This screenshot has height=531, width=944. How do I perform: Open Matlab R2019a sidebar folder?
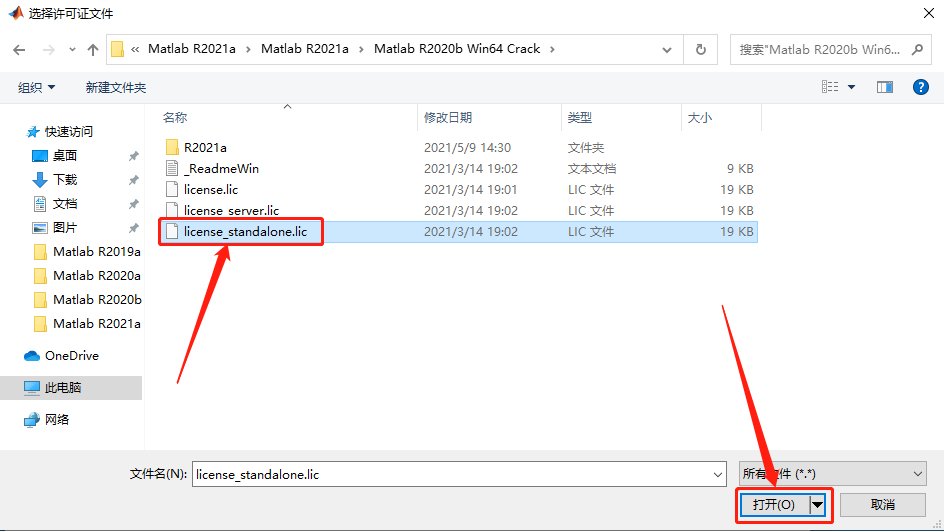[96, 252]
